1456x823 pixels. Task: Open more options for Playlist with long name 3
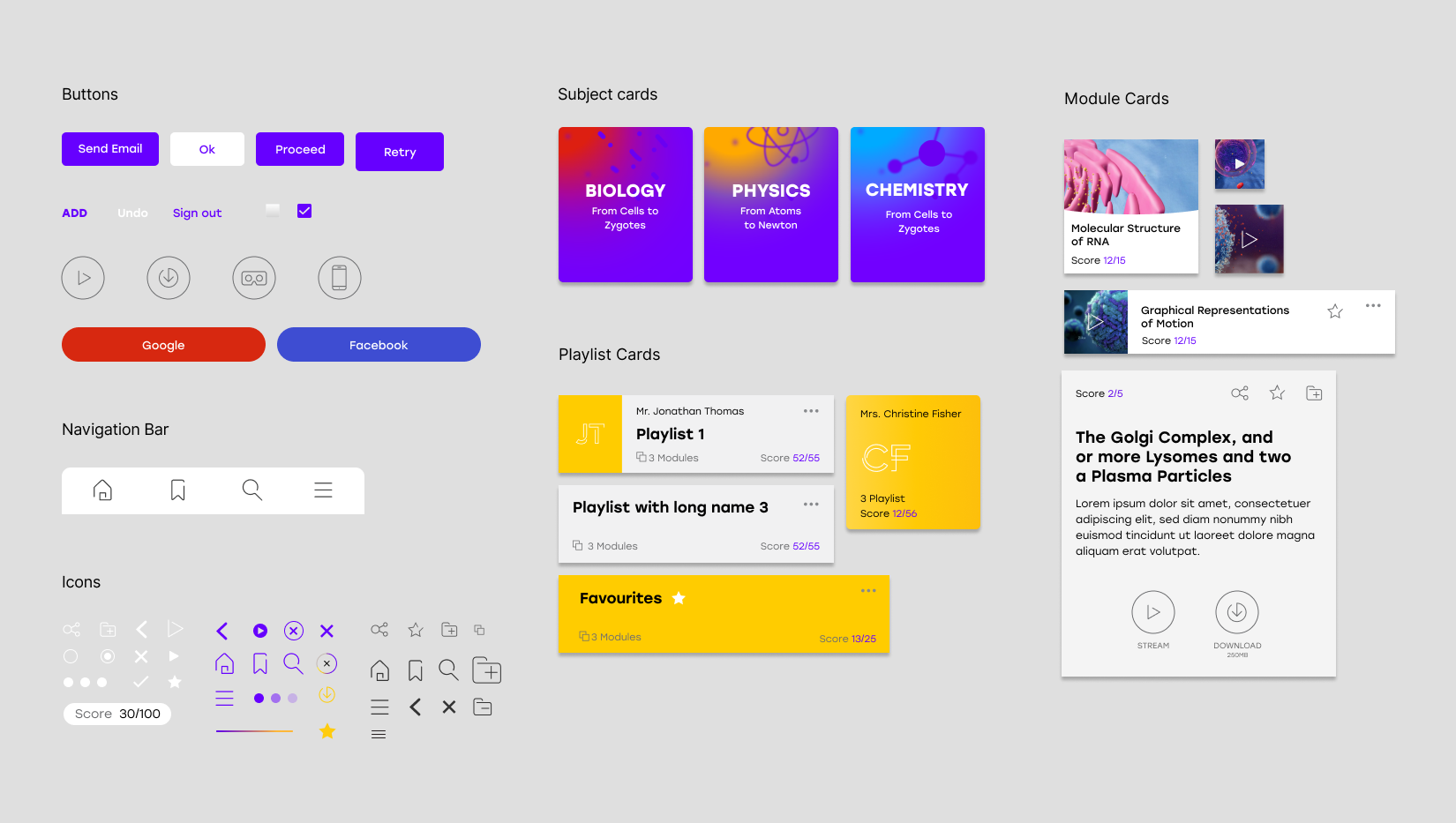tap(811, 505)
